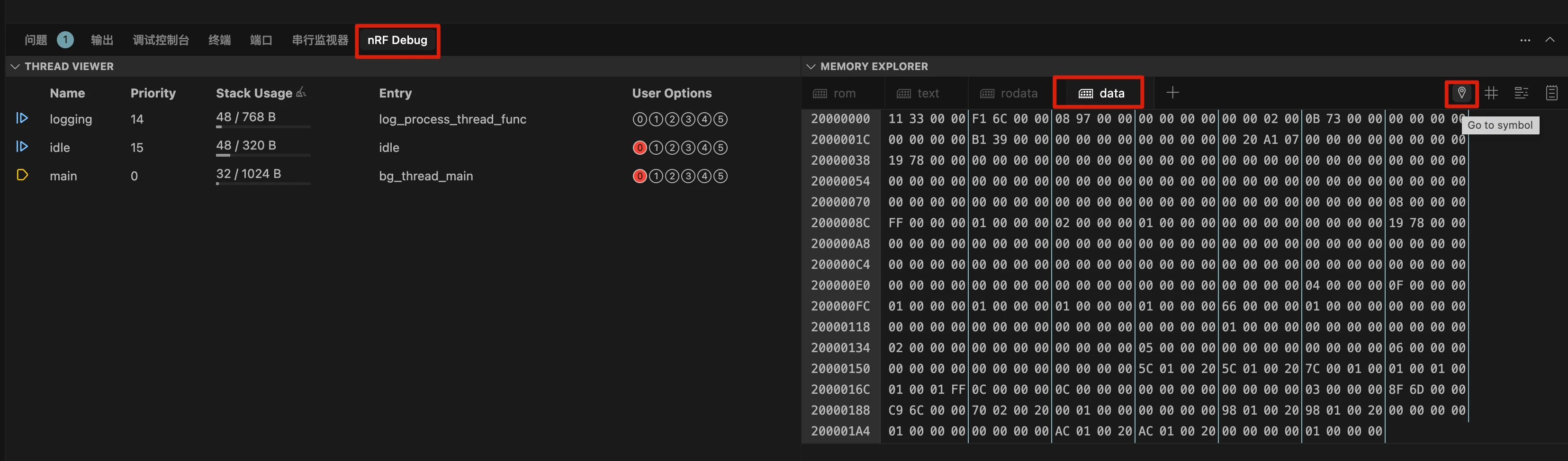The height and width of the screenshot is (461, 1568).
Task: Toggle user option 5 on the main thread
Action: pyautogui.click(x=720, y=177)
